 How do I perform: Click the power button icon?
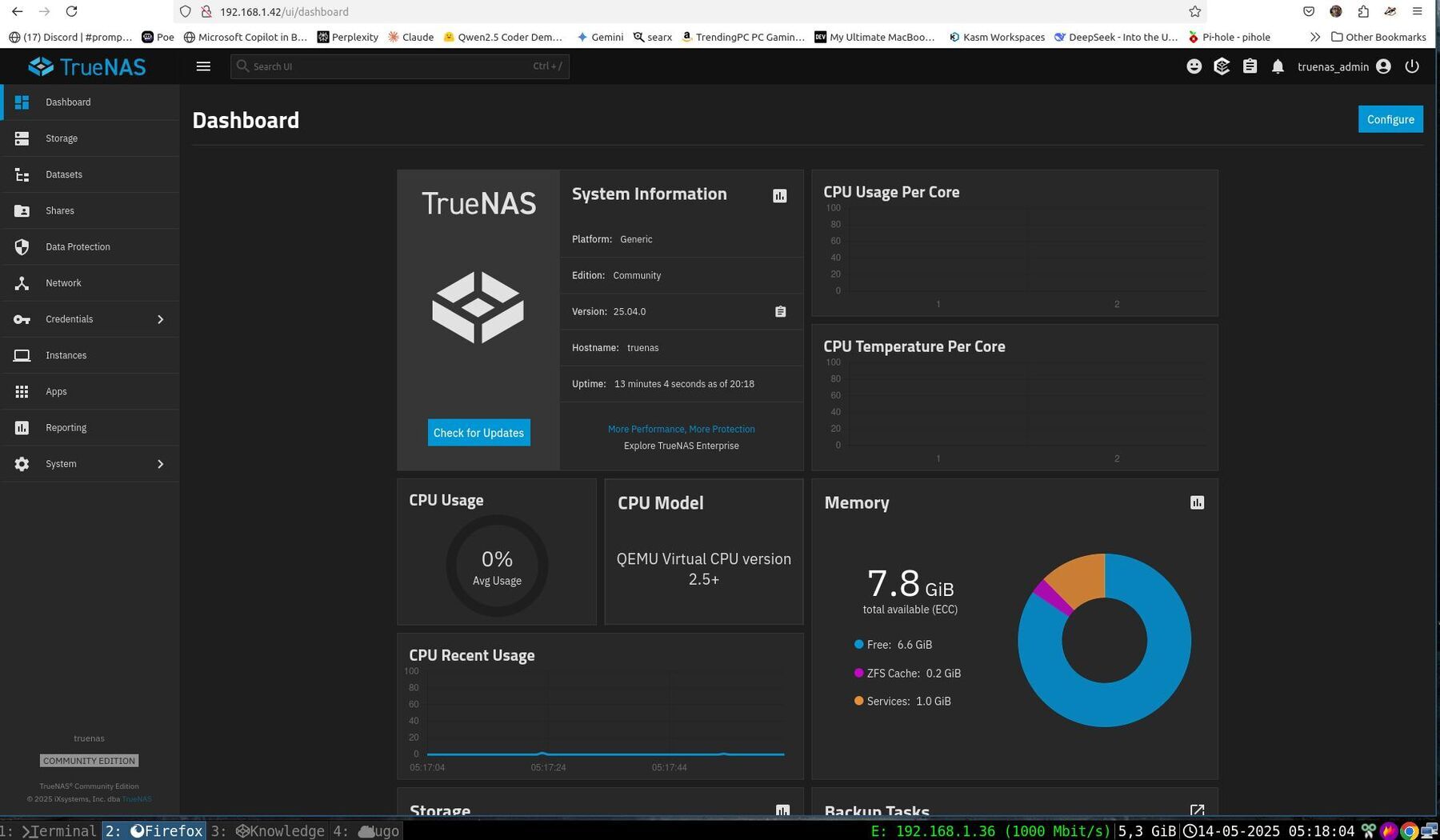pyautogui.click(x=1412, y=66)
